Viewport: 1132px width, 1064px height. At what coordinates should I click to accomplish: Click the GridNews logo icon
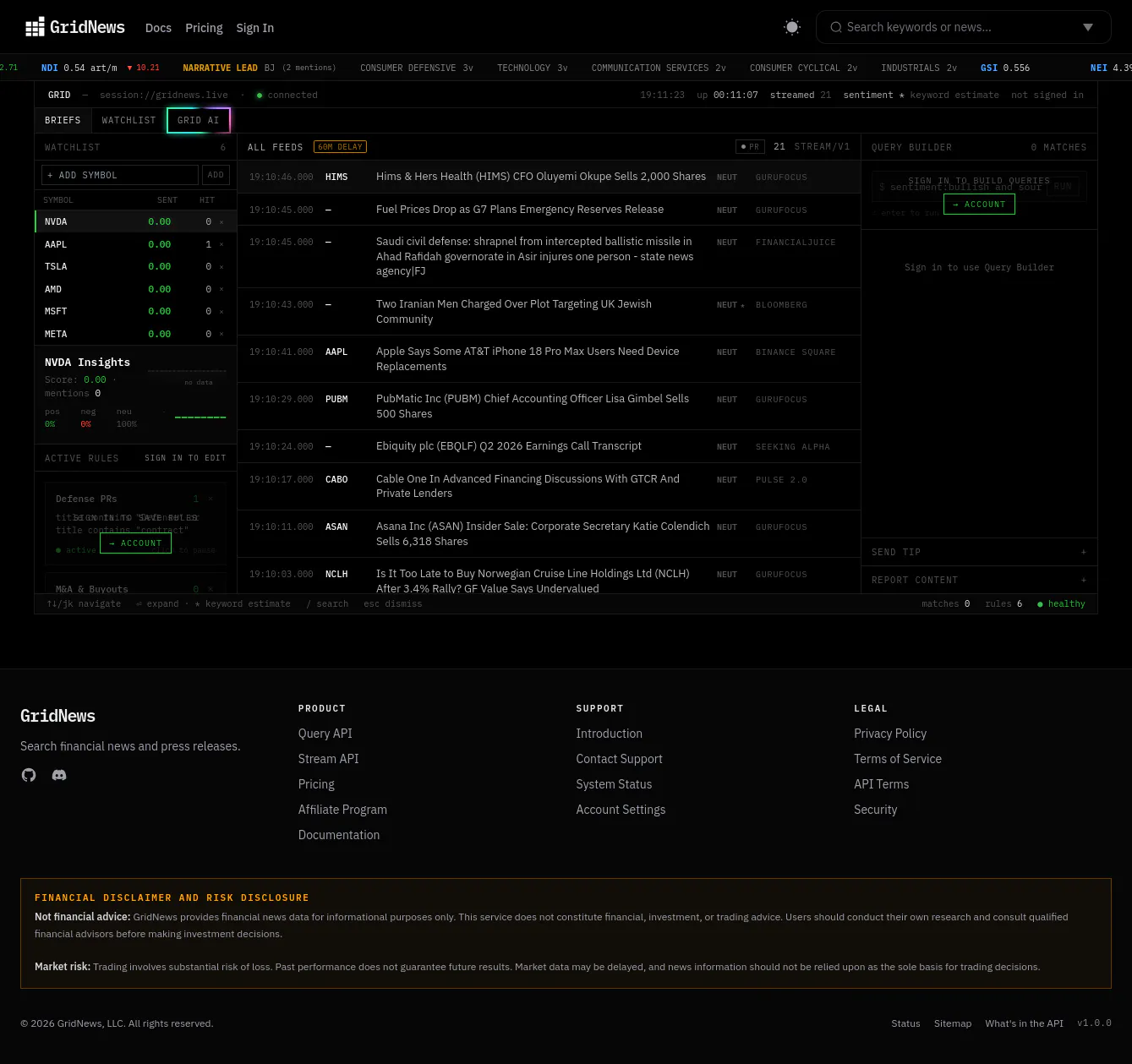[x=35, y=28]
